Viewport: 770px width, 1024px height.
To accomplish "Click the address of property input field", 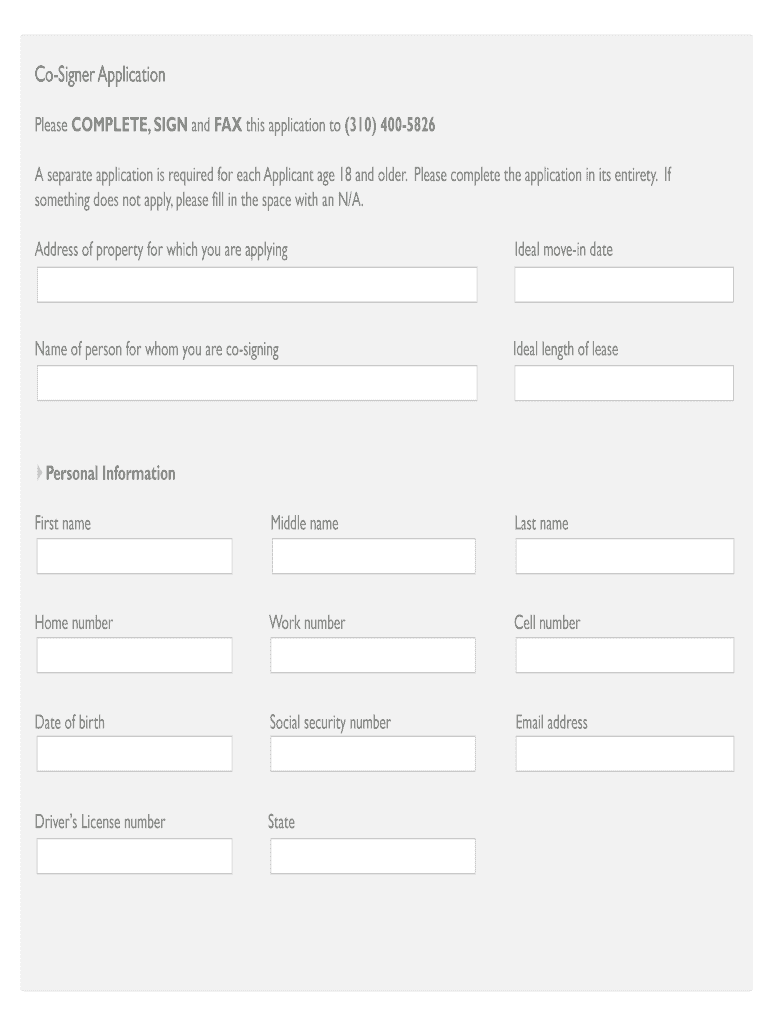I will pos(257,285).
